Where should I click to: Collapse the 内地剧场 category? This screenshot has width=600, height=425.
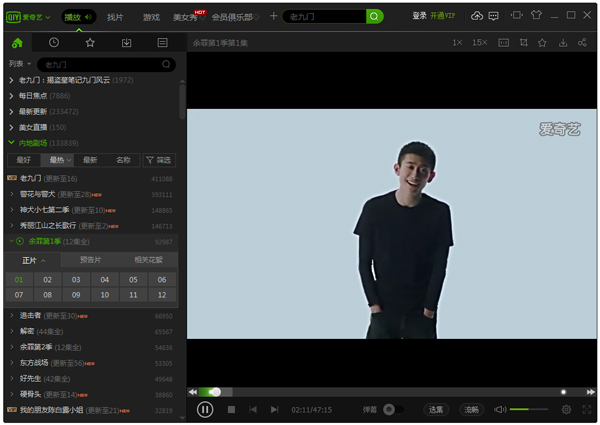coord(11,143)
